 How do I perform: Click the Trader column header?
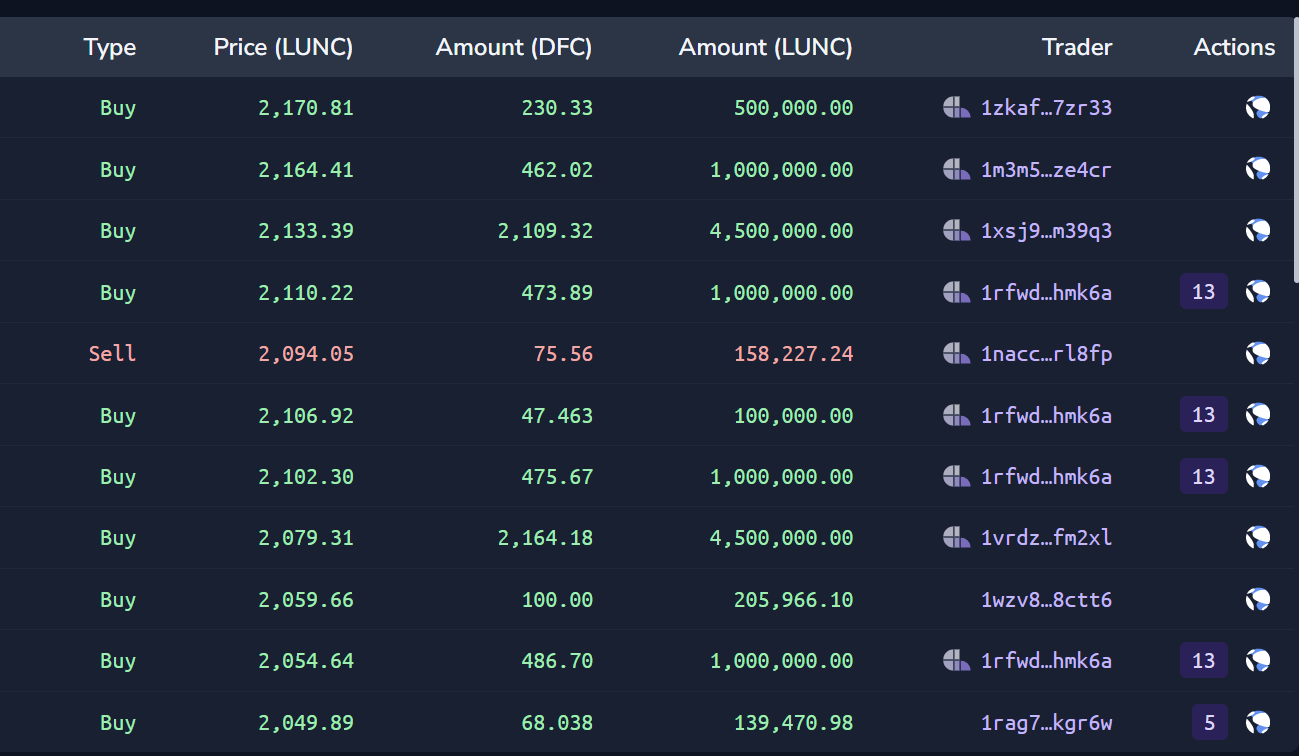point(1076,47)
